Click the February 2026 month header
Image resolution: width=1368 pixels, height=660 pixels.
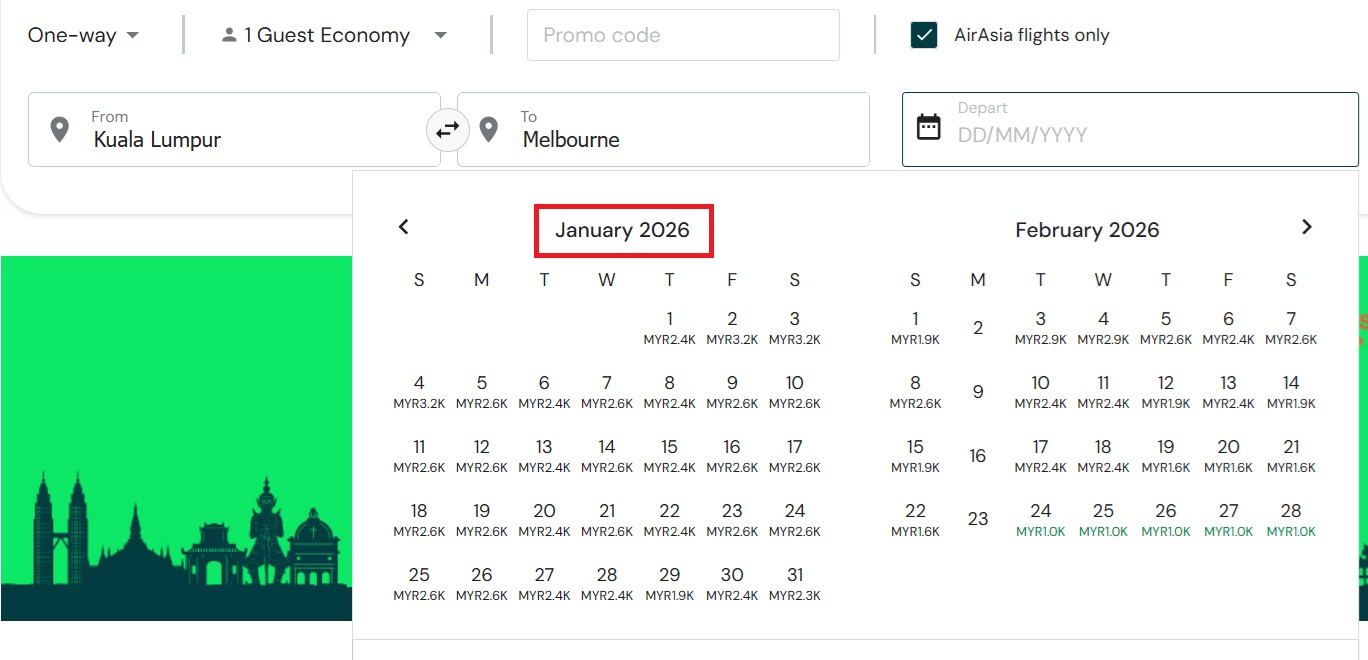[x=1087, y=231]
